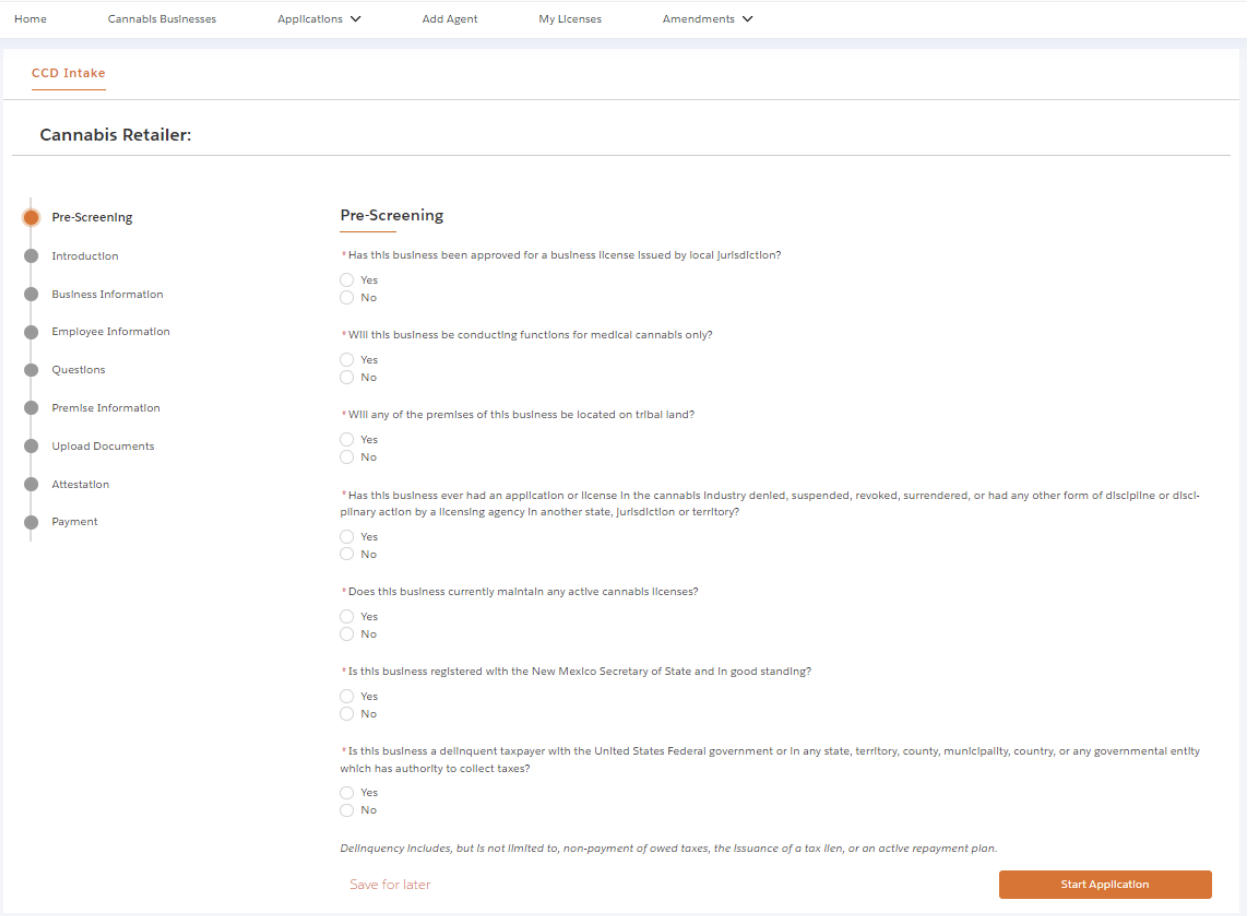Viewport: 1248px width, 916px height.
Task: Choose Yes for delinquent taxpayer question
Action: pos(347,793)
